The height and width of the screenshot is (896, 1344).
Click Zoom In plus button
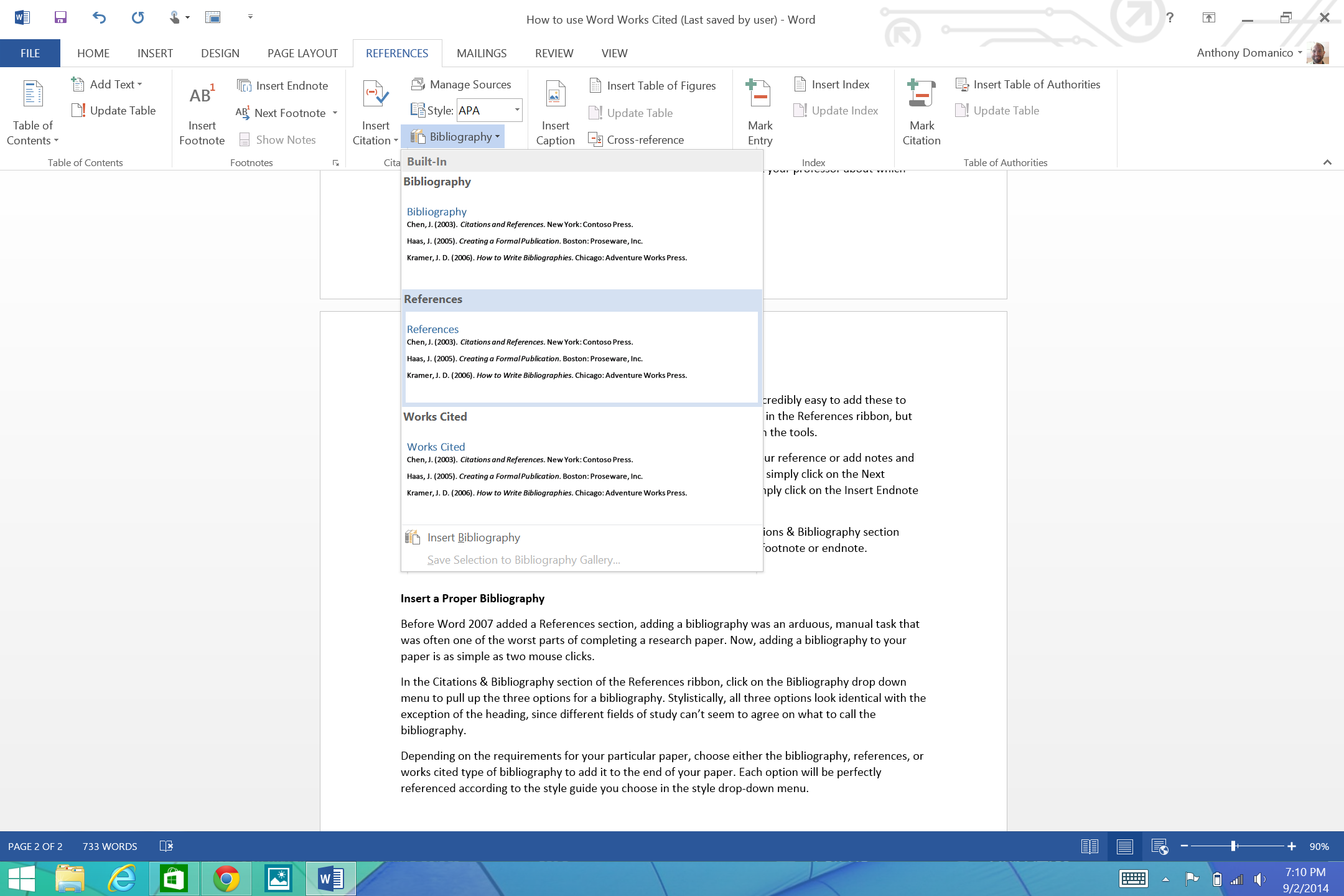1292,846
